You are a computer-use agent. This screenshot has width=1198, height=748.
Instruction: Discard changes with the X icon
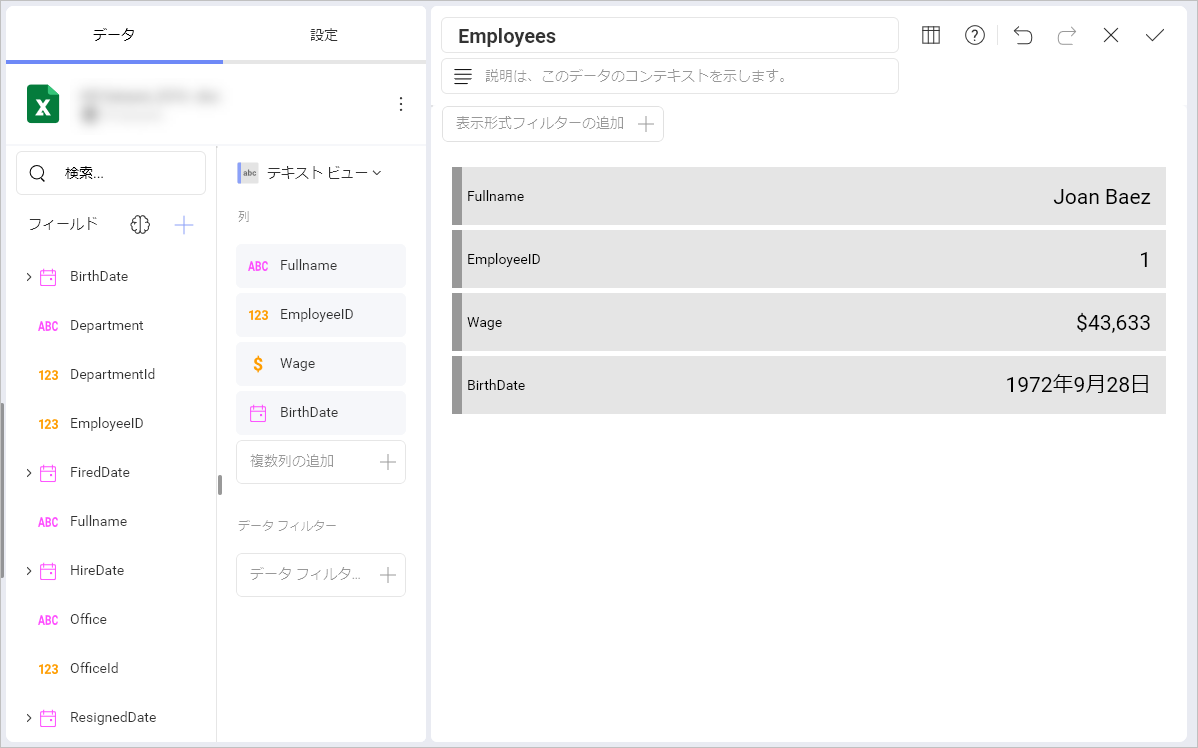(x=1111, y=35)
